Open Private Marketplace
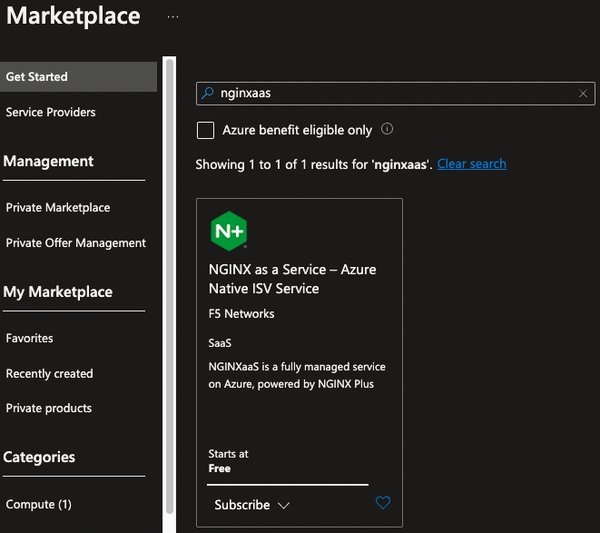 pyautogui.click(x=58, y=207)
